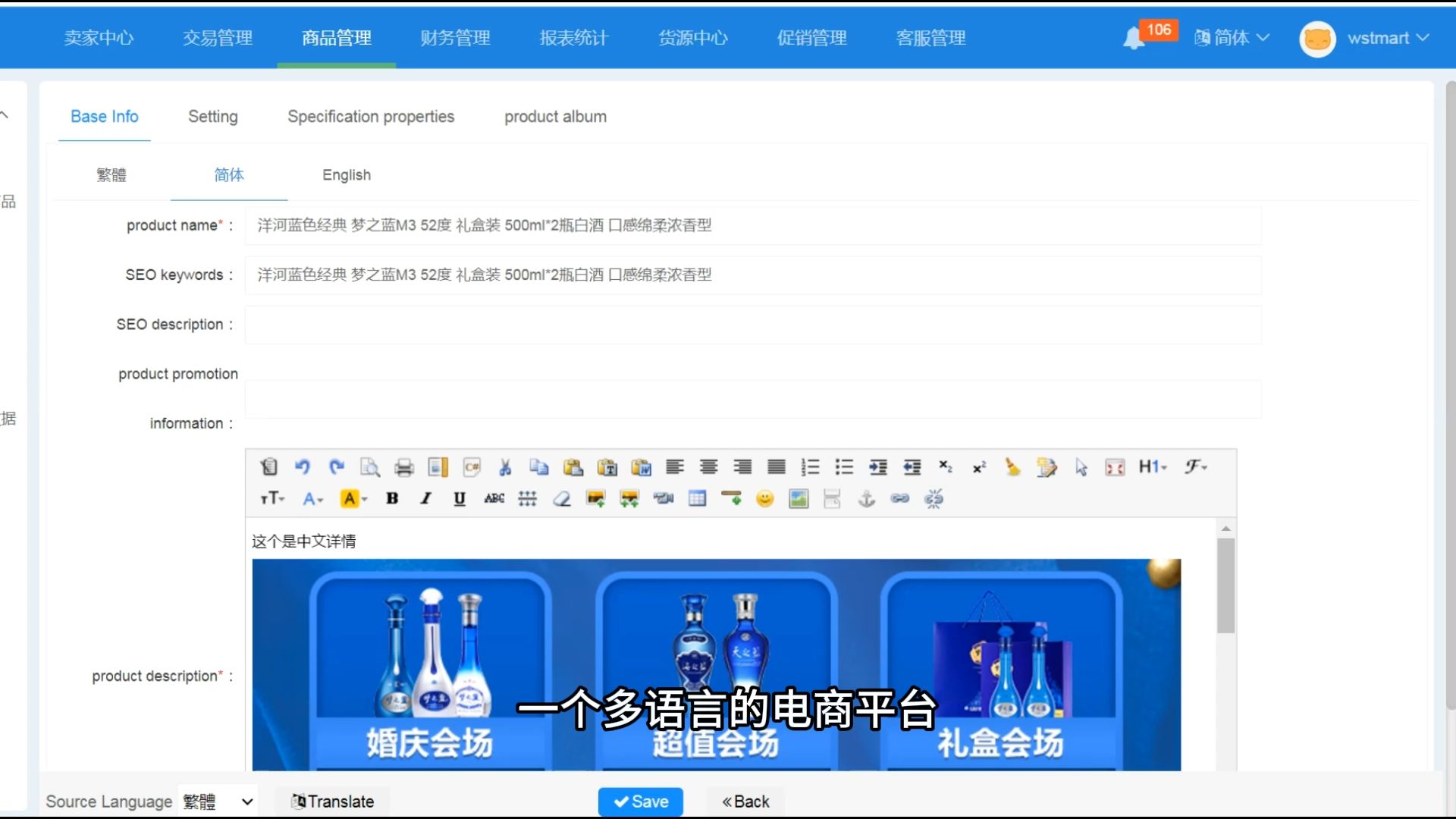Justify text in editor
This screenshot has height=819, width=1456.
coord(777,467)
